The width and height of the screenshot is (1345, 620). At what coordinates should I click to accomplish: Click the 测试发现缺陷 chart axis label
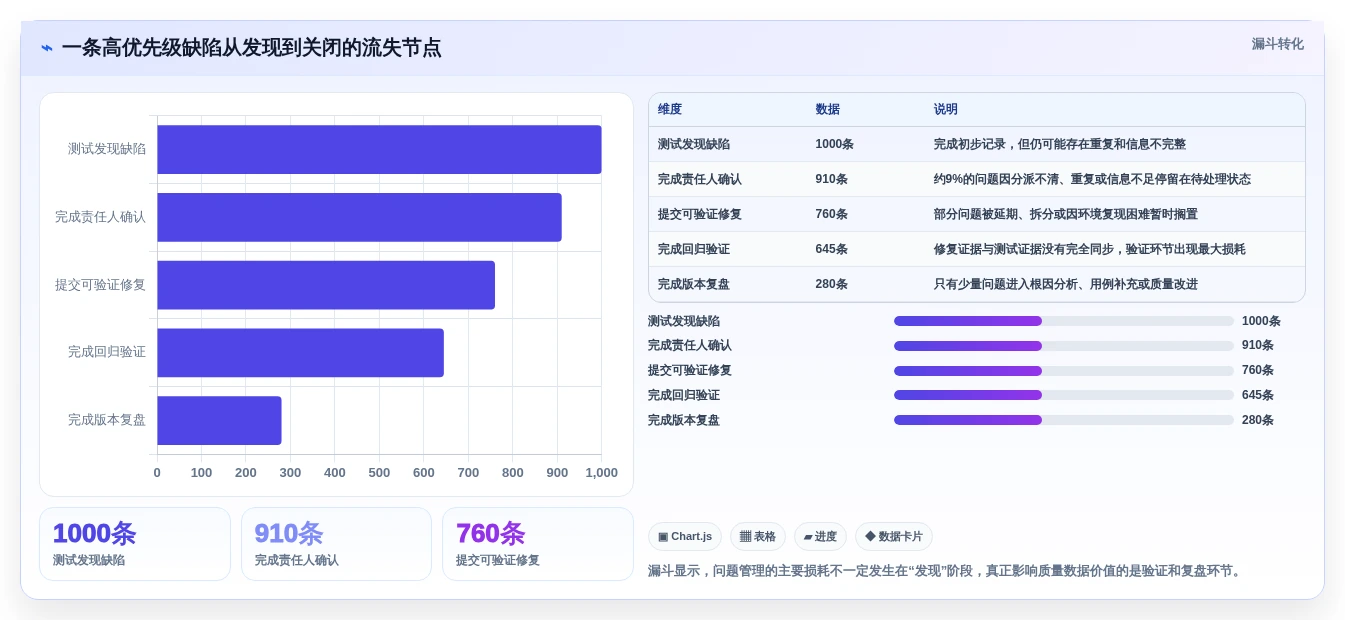[107, 149]
